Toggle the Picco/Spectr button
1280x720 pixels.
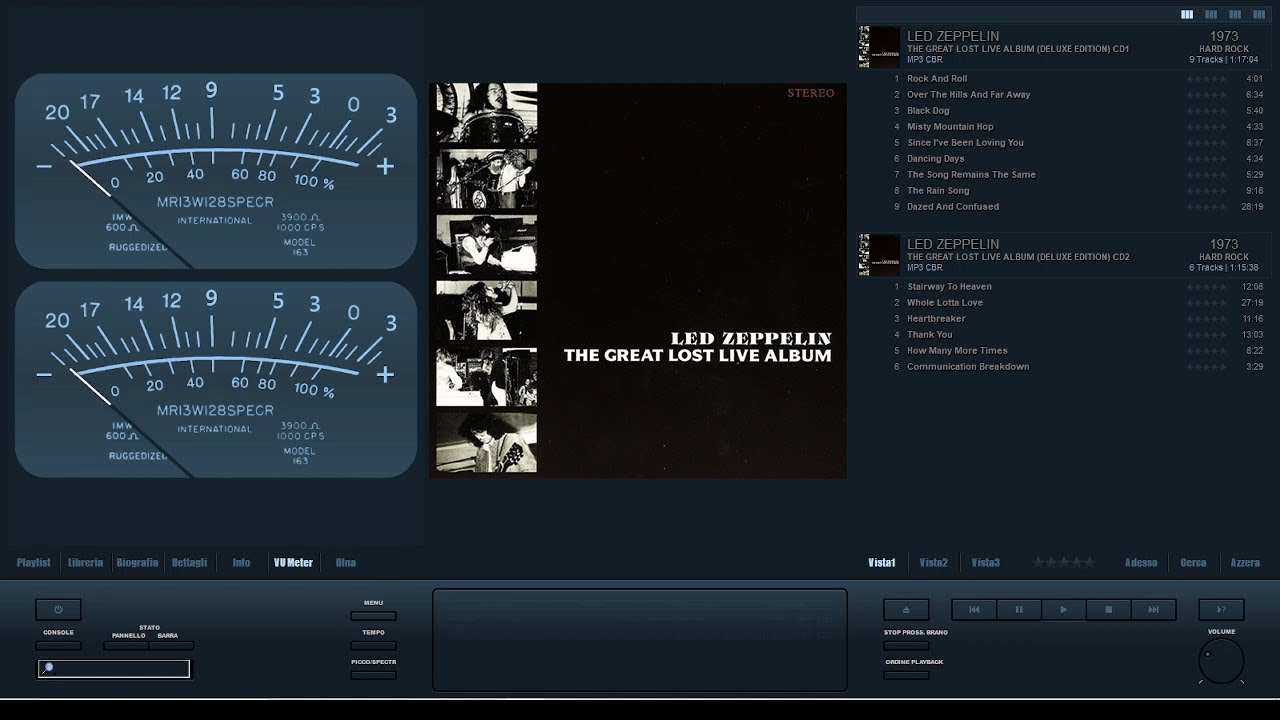[x=373, y=675]
